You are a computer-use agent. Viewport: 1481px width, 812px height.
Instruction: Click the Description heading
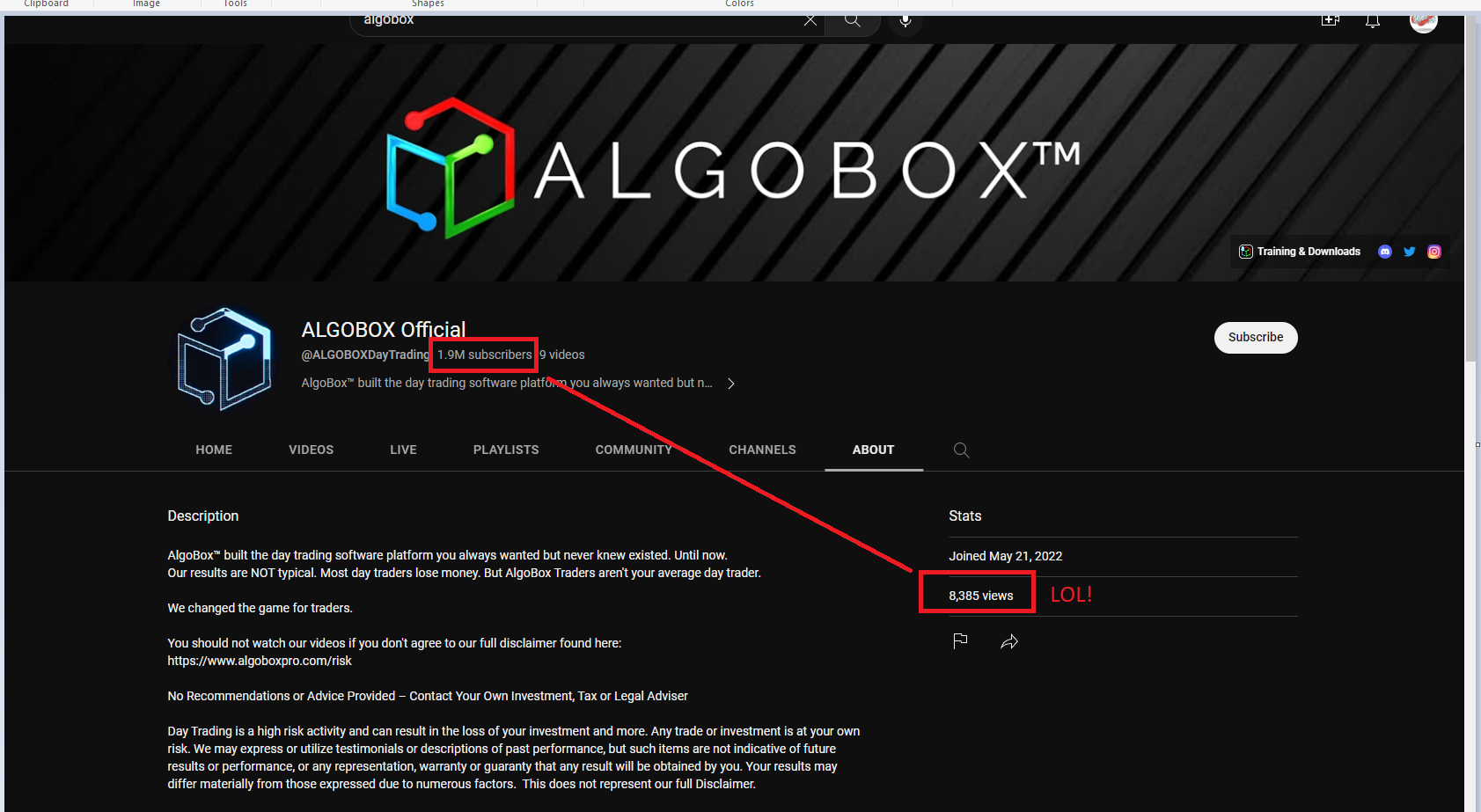(203, 516)
